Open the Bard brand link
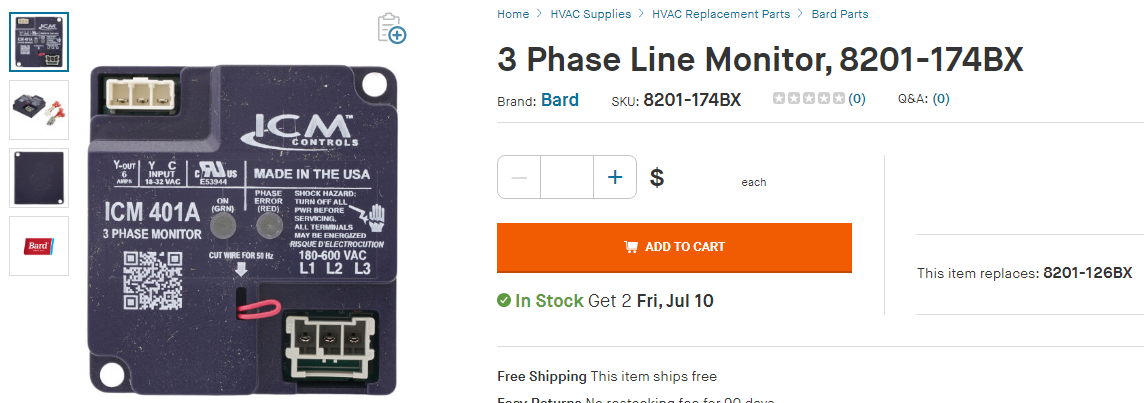1144x403 pixels. click(560, 99)
